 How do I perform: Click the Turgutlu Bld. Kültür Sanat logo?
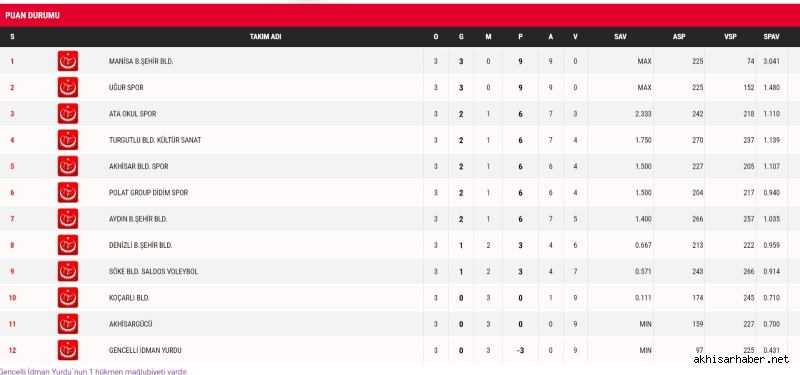67,140
